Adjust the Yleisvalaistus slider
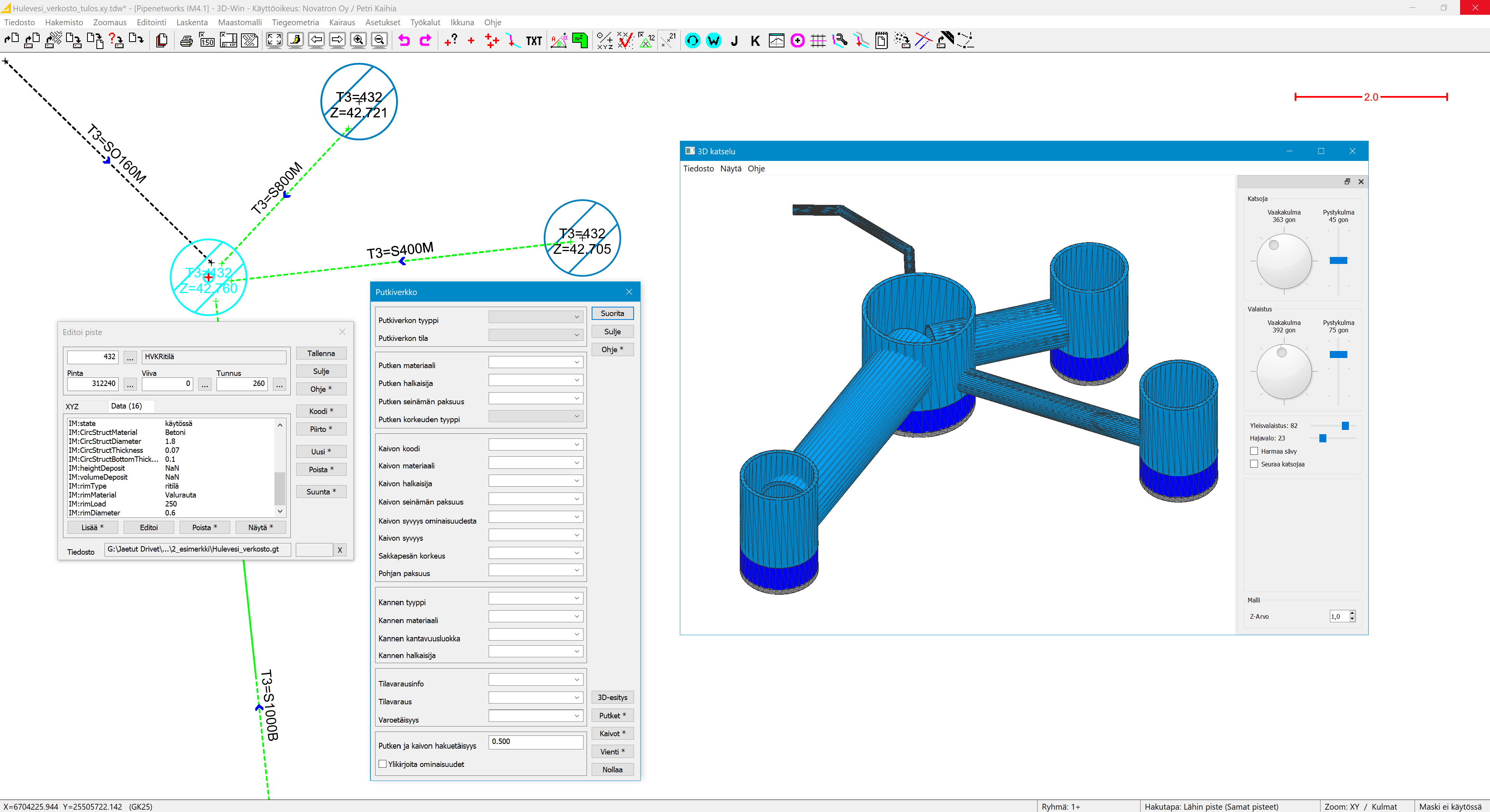1490x812 pixels. [1345, 426]
